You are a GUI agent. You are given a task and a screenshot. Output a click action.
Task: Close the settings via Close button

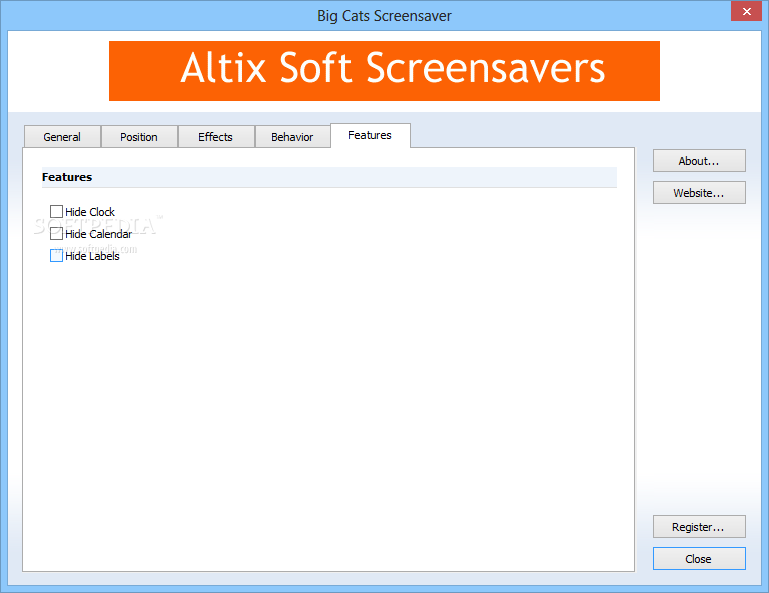pos(699,559)
